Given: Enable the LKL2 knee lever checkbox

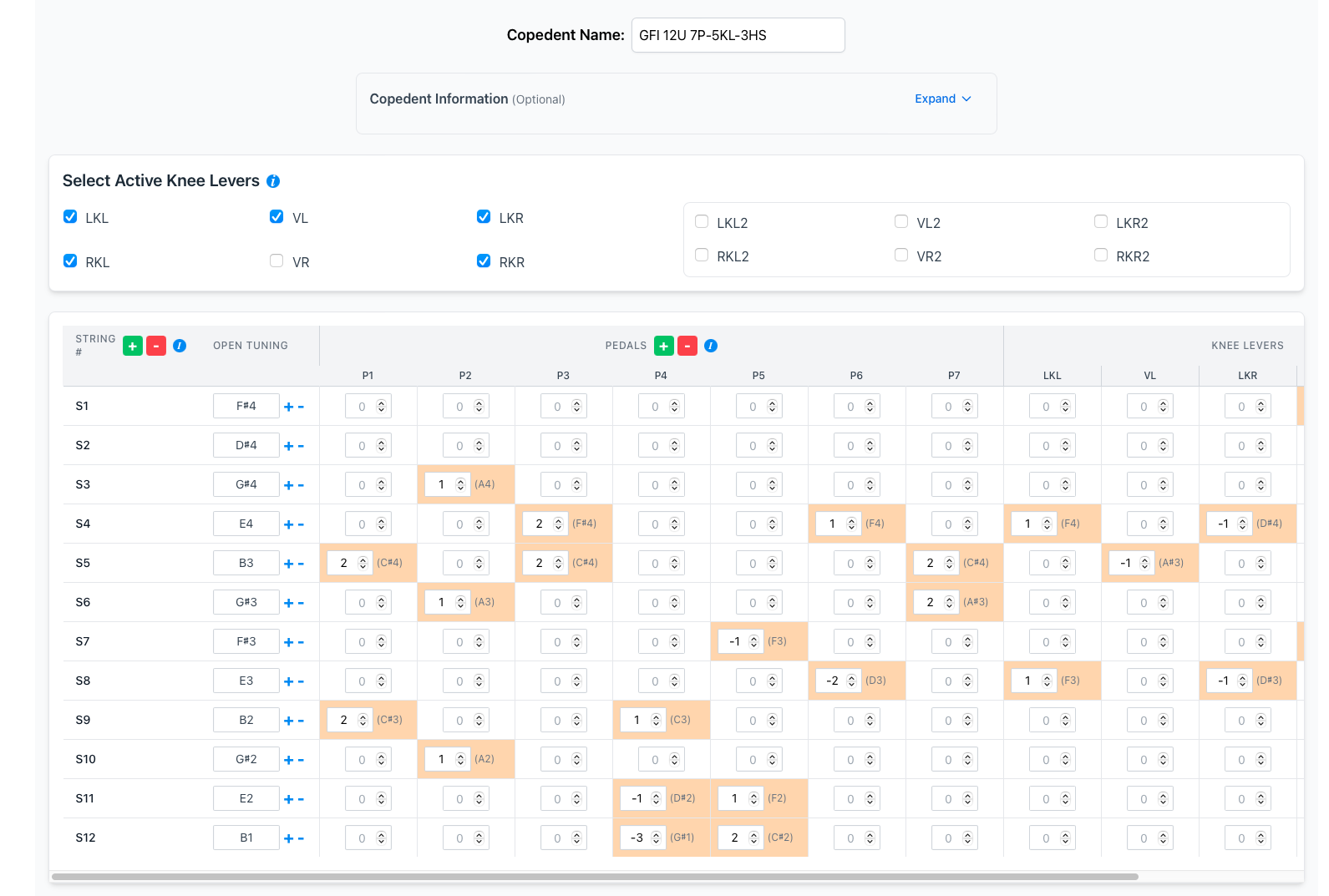Looking at the screenshot, I should coord(702,222).
